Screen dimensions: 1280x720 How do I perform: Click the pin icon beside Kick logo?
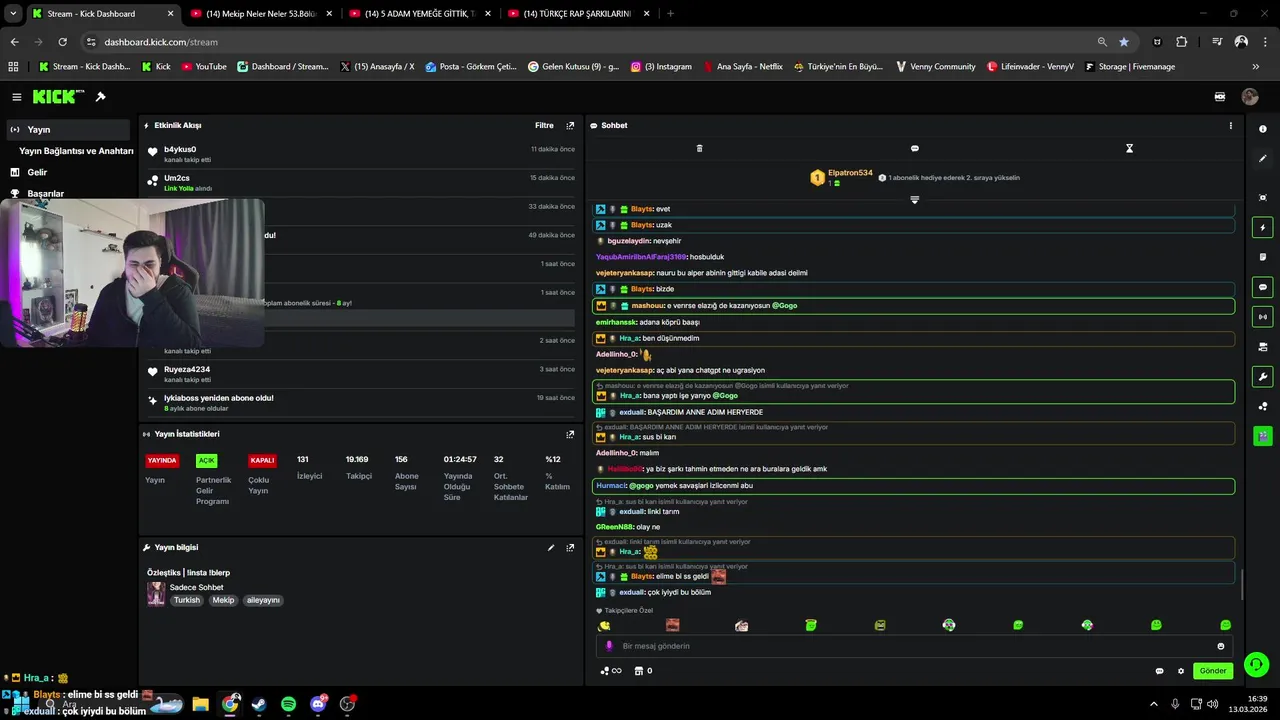click(101, 97)
